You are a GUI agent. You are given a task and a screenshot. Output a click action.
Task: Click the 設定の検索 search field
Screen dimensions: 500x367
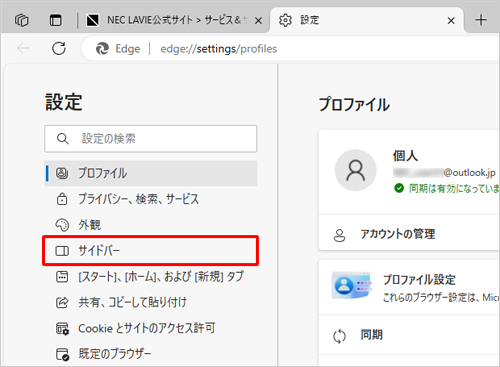tap(151, 139)
